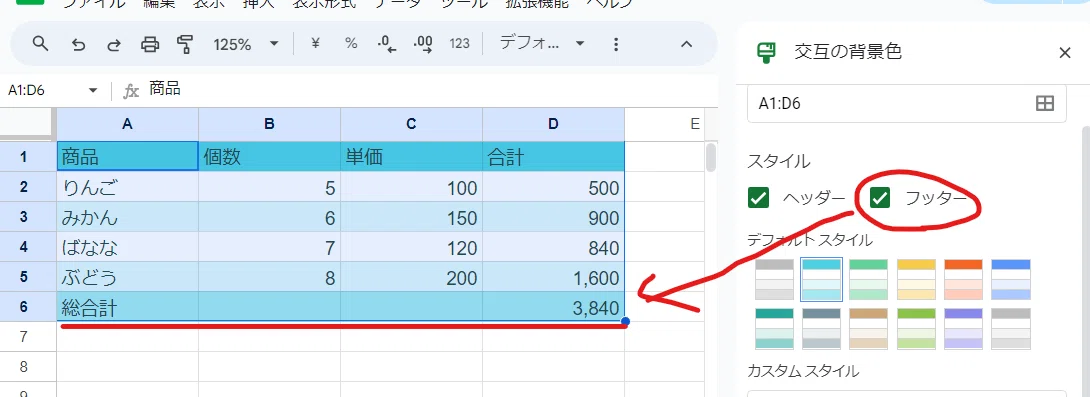Click the A1:D6 range field in side panel
1090x397 pixels.
click(x=906, y=104)
